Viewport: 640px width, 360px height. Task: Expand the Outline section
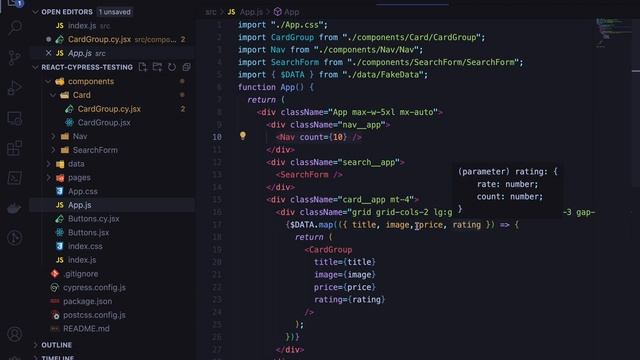click(x=36, y=345)
